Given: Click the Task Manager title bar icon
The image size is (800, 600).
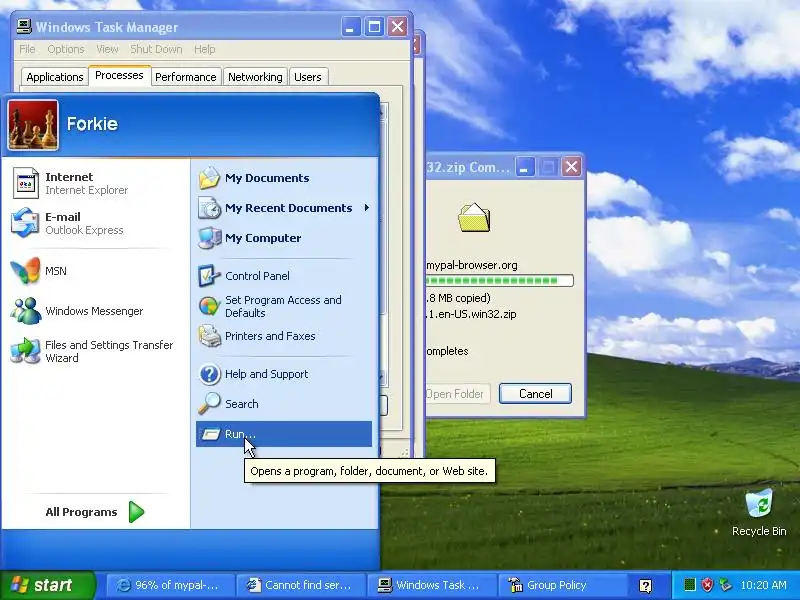Looking at the screenshot, I should coord(23,27).
